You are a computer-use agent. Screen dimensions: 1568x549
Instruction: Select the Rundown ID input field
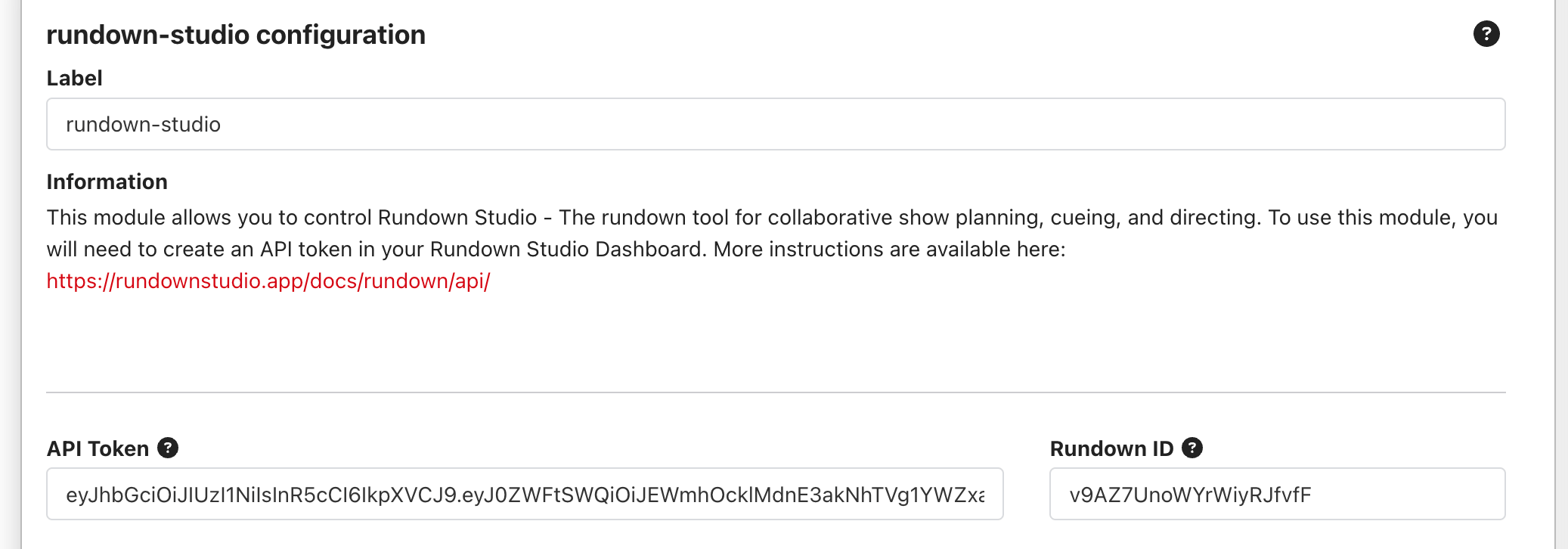tap(1277, 494)
